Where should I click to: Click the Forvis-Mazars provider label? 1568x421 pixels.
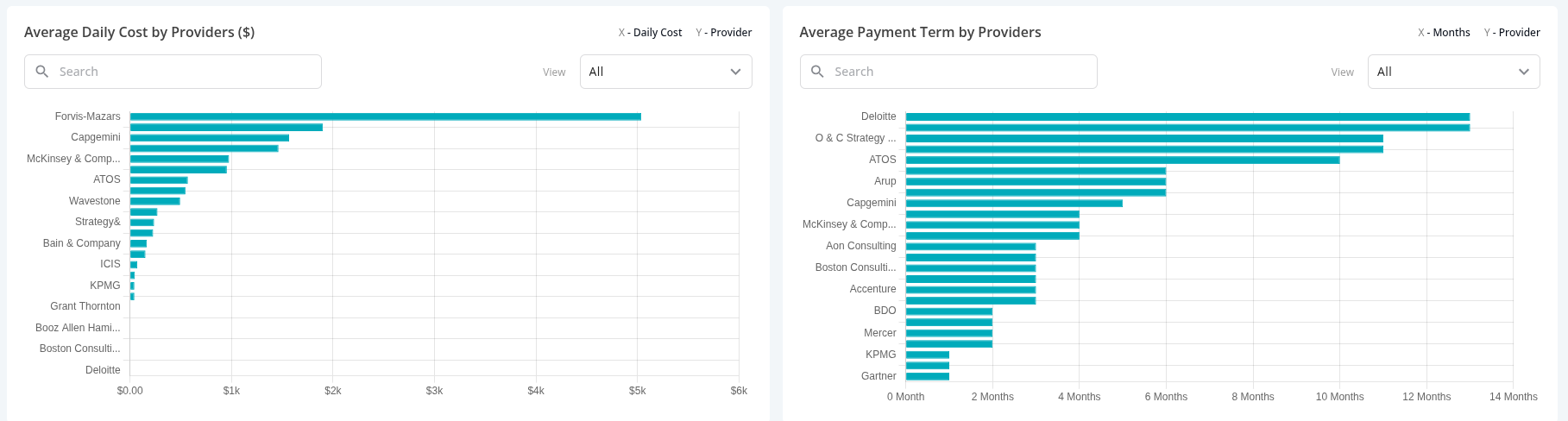point(87,116)
